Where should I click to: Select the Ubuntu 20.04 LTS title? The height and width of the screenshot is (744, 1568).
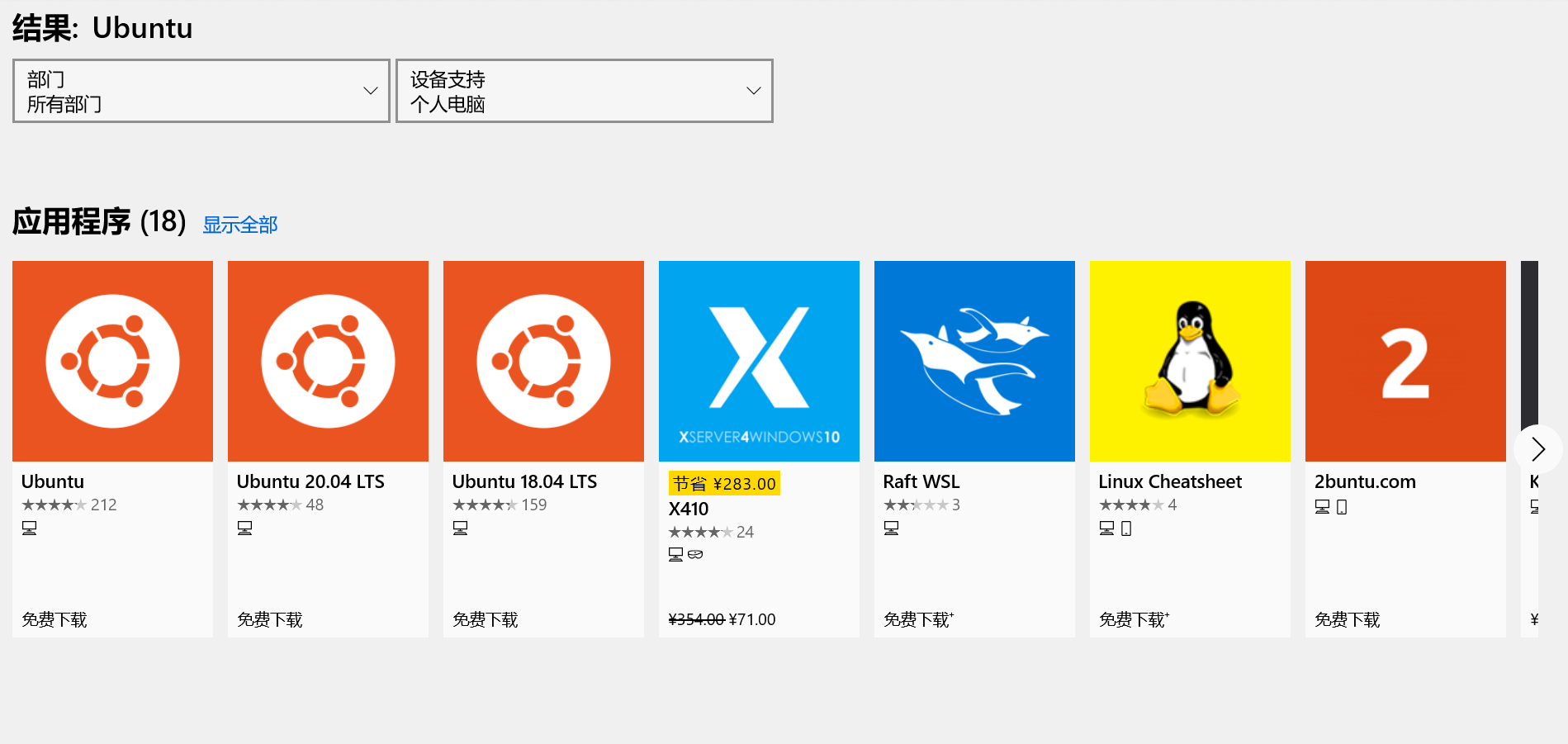pyautogui.click(x=310, y=481)
